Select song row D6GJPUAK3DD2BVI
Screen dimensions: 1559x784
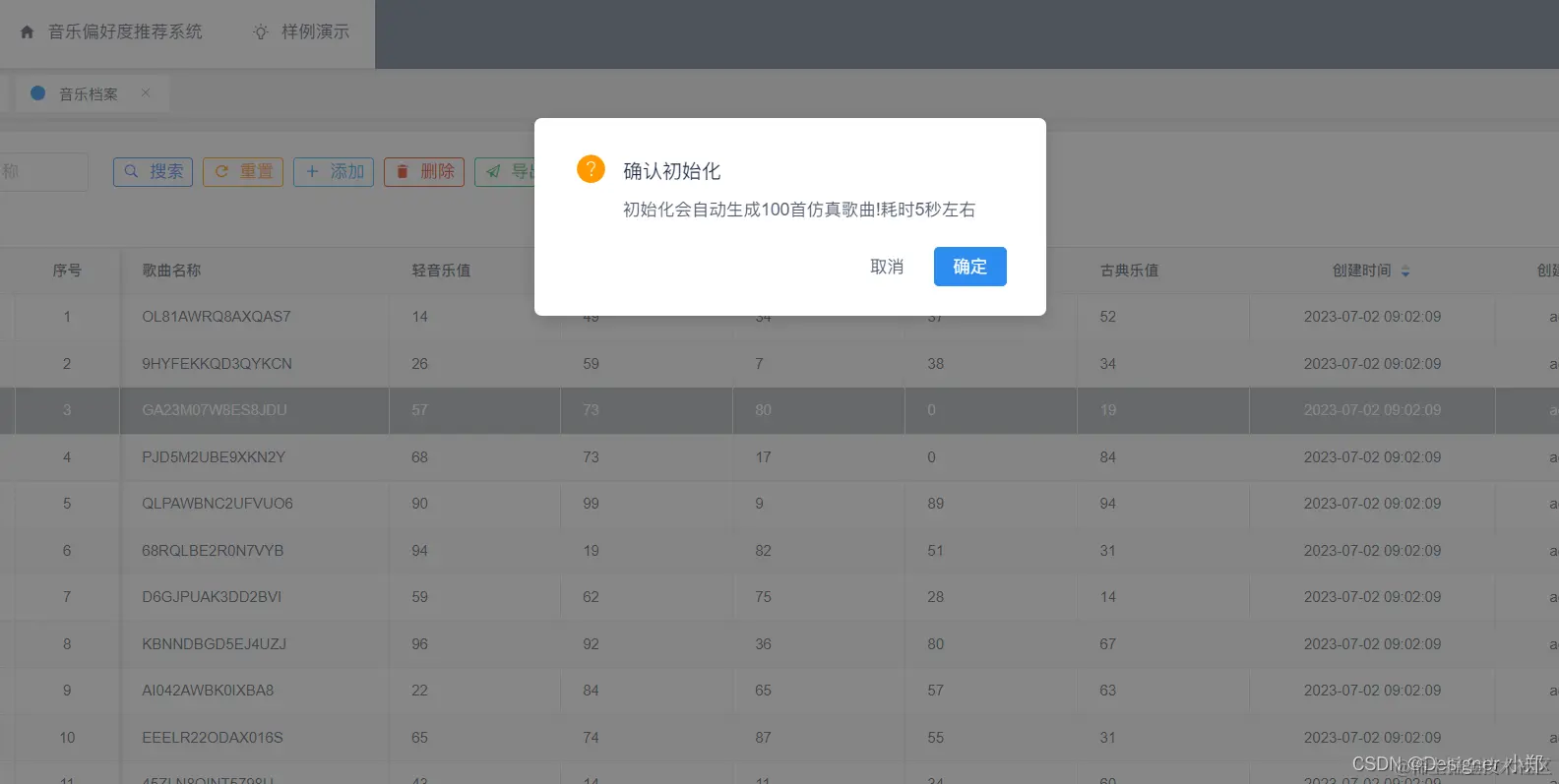[779, 597]
